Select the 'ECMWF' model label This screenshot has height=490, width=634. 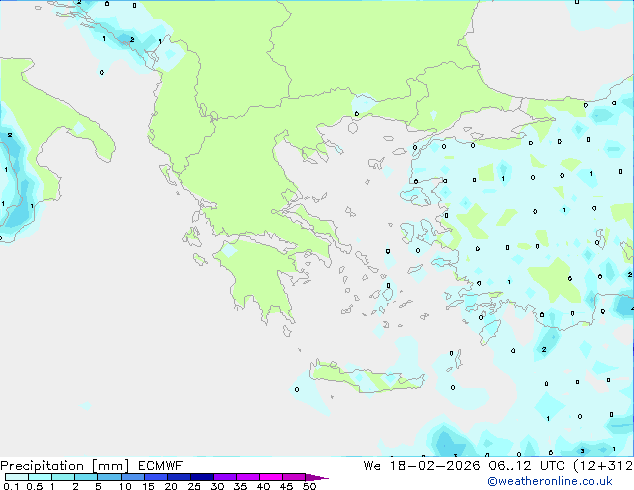(x=161, y=466)
